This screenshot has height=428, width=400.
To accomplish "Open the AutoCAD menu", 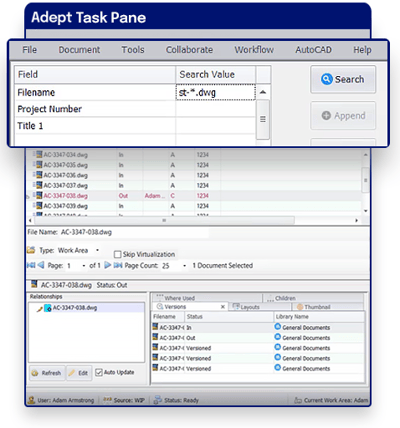I will (x=313, y=50).
